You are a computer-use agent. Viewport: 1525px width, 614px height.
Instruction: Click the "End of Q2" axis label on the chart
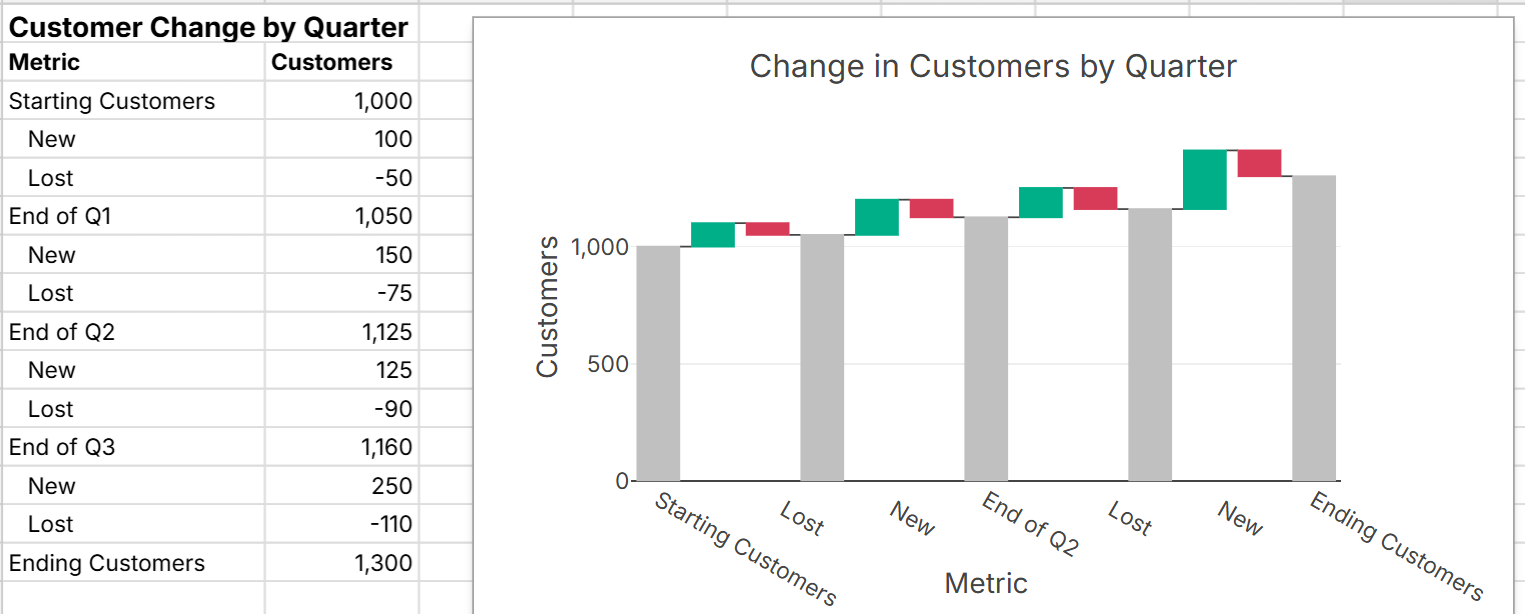click(1030, 524)
